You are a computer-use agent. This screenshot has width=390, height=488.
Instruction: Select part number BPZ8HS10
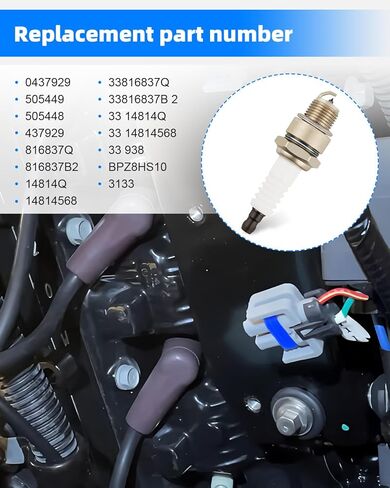(137, 167)
